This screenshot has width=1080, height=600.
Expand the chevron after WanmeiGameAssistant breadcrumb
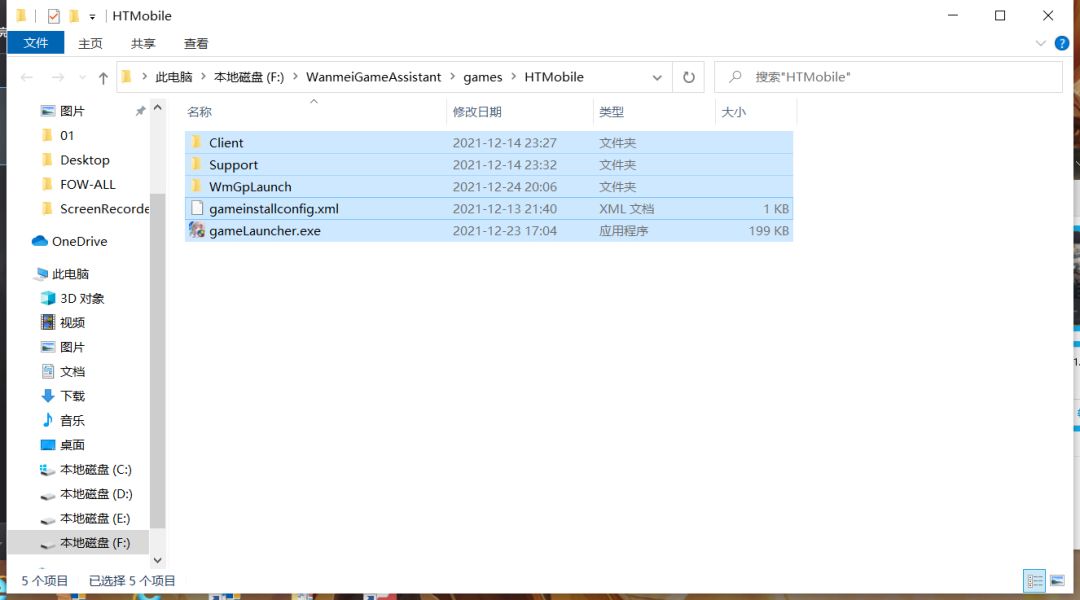453,76
